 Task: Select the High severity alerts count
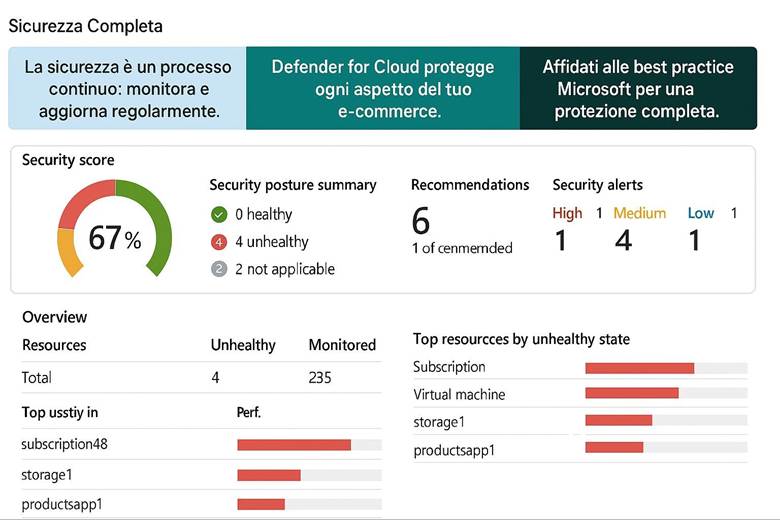click(561, 240)
